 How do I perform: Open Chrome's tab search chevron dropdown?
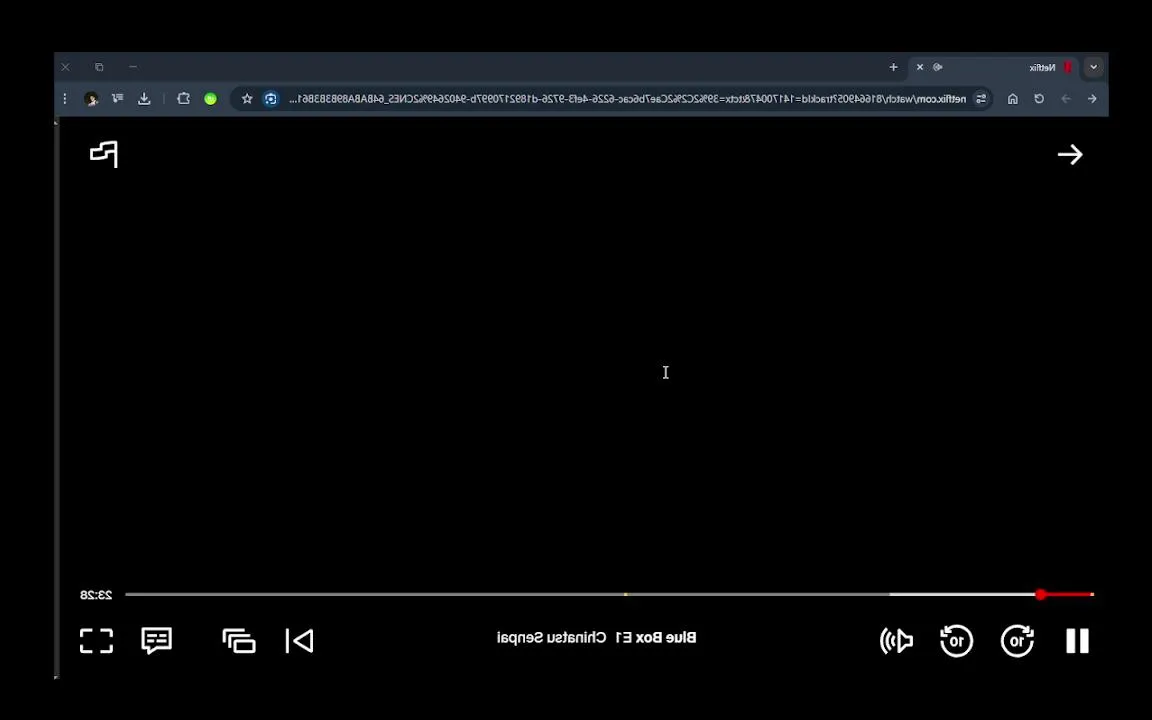pyautogui.click(x=1093, y=67)
